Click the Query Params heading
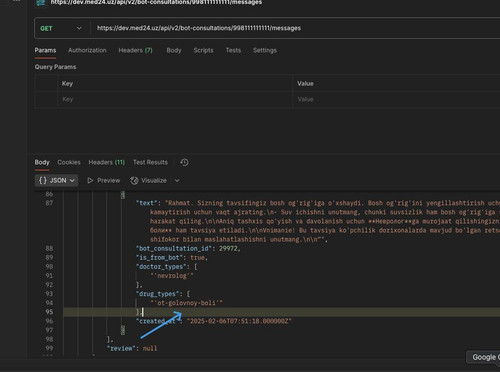 pyautogui.click(x=55, y=67)
